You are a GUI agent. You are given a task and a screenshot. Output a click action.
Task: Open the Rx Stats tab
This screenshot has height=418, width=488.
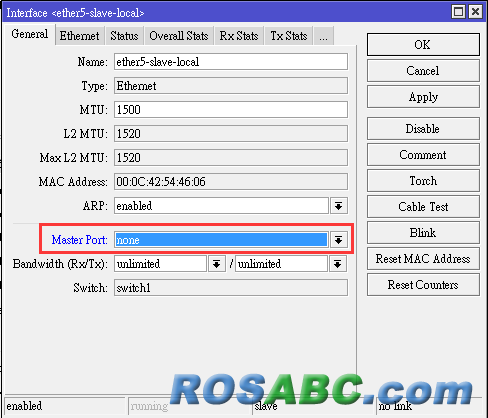pyautogui.click(x=239, y=36)
